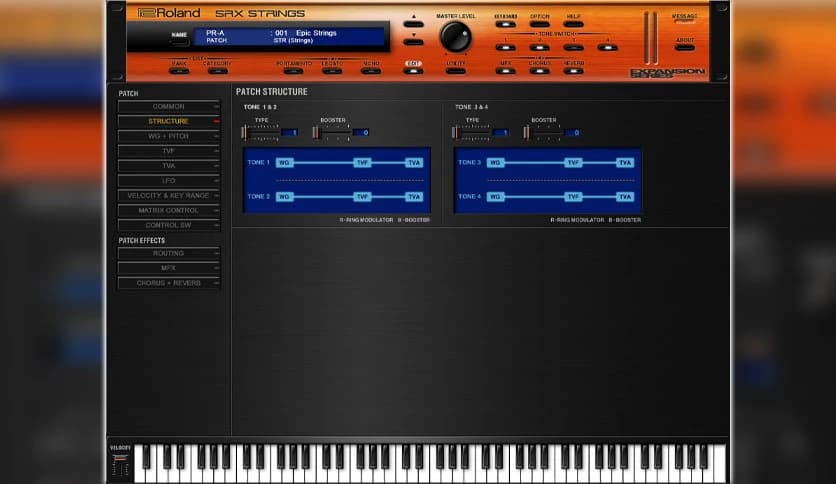Toggle the KEYBOARD button
This screenshot has height=484, width=836.
(505, 24)
